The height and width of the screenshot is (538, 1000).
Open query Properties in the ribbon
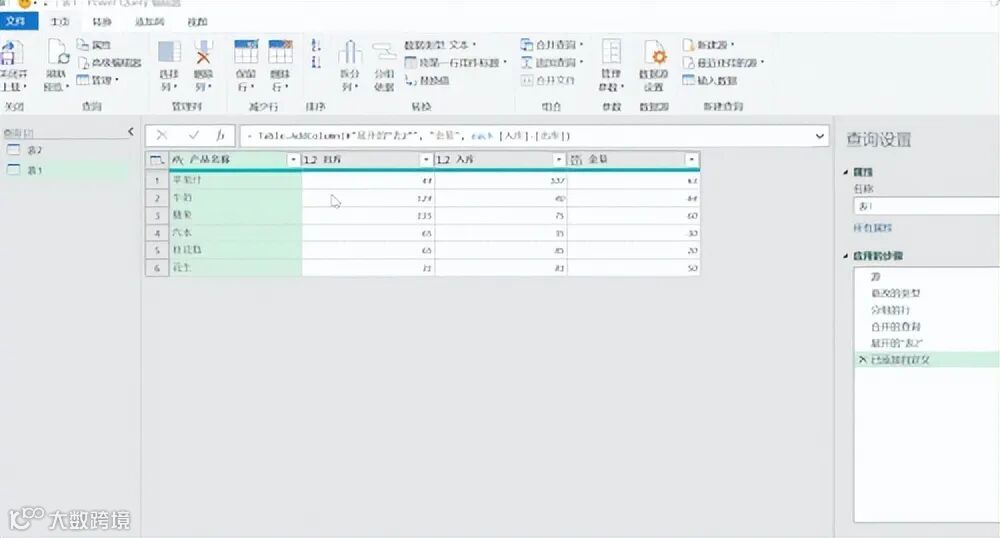point(94,45)
